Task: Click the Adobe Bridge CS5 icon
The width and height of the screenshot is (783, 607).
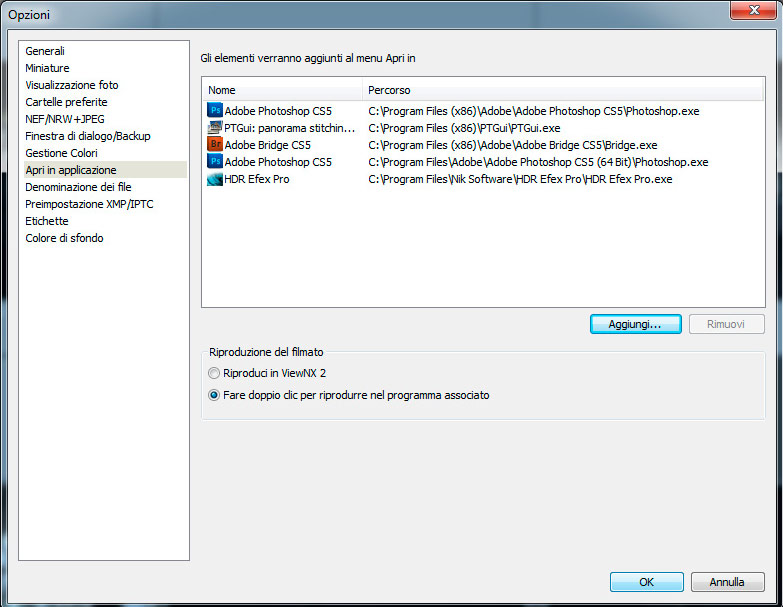Action: point(215,145)
